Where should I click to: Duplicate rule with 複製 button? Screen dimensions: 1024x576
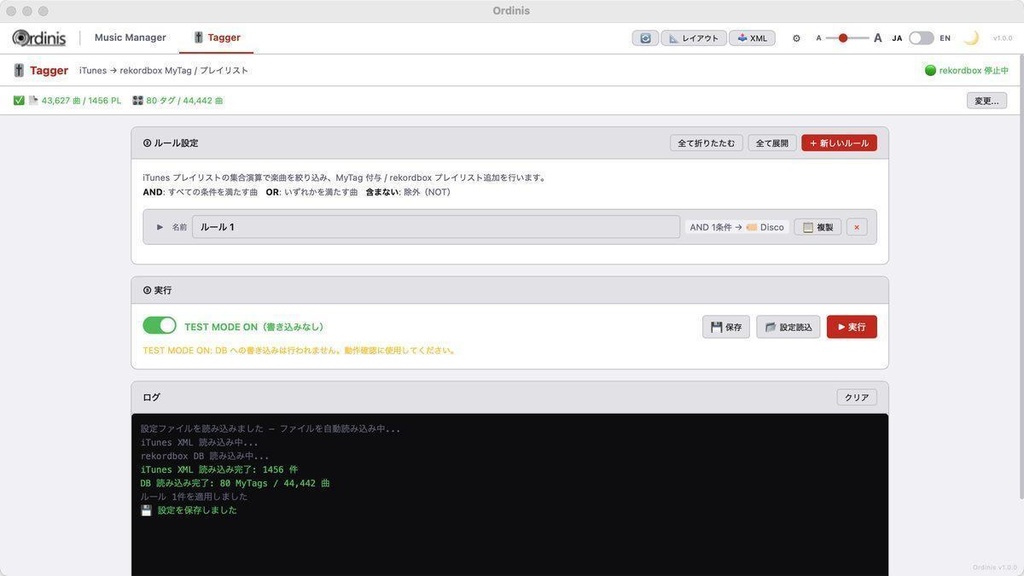(x=818, y=227)
